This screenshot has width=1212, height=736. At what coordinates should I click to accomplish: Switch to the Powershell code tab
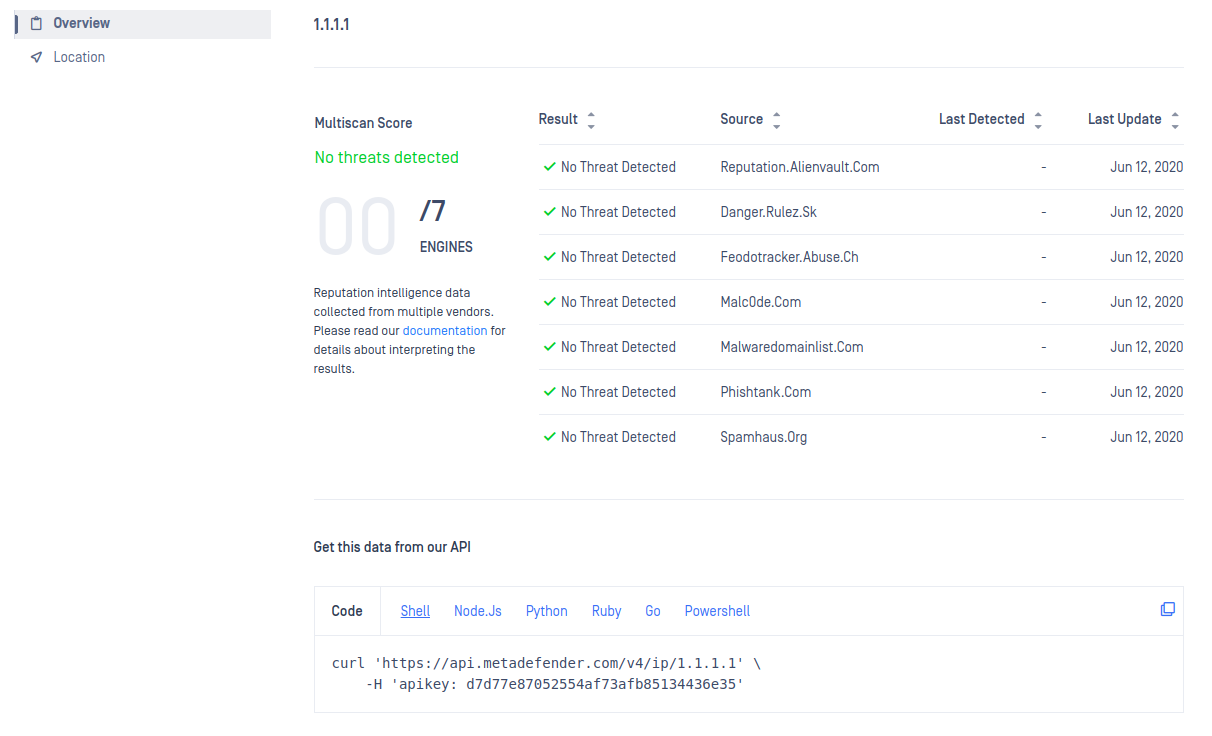pyautogui.click(x=717, y=611)
